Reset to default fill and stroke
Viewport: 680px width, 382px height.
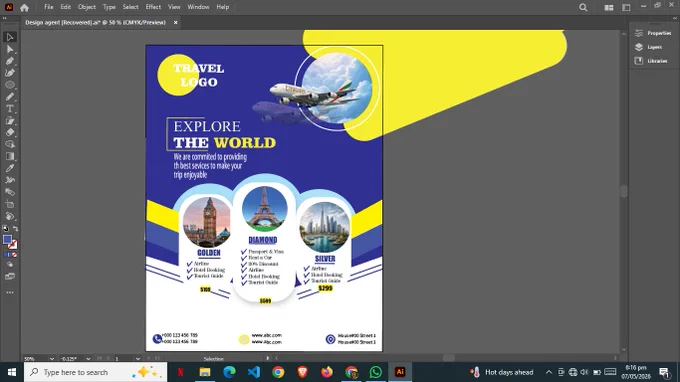coord(5,229)
